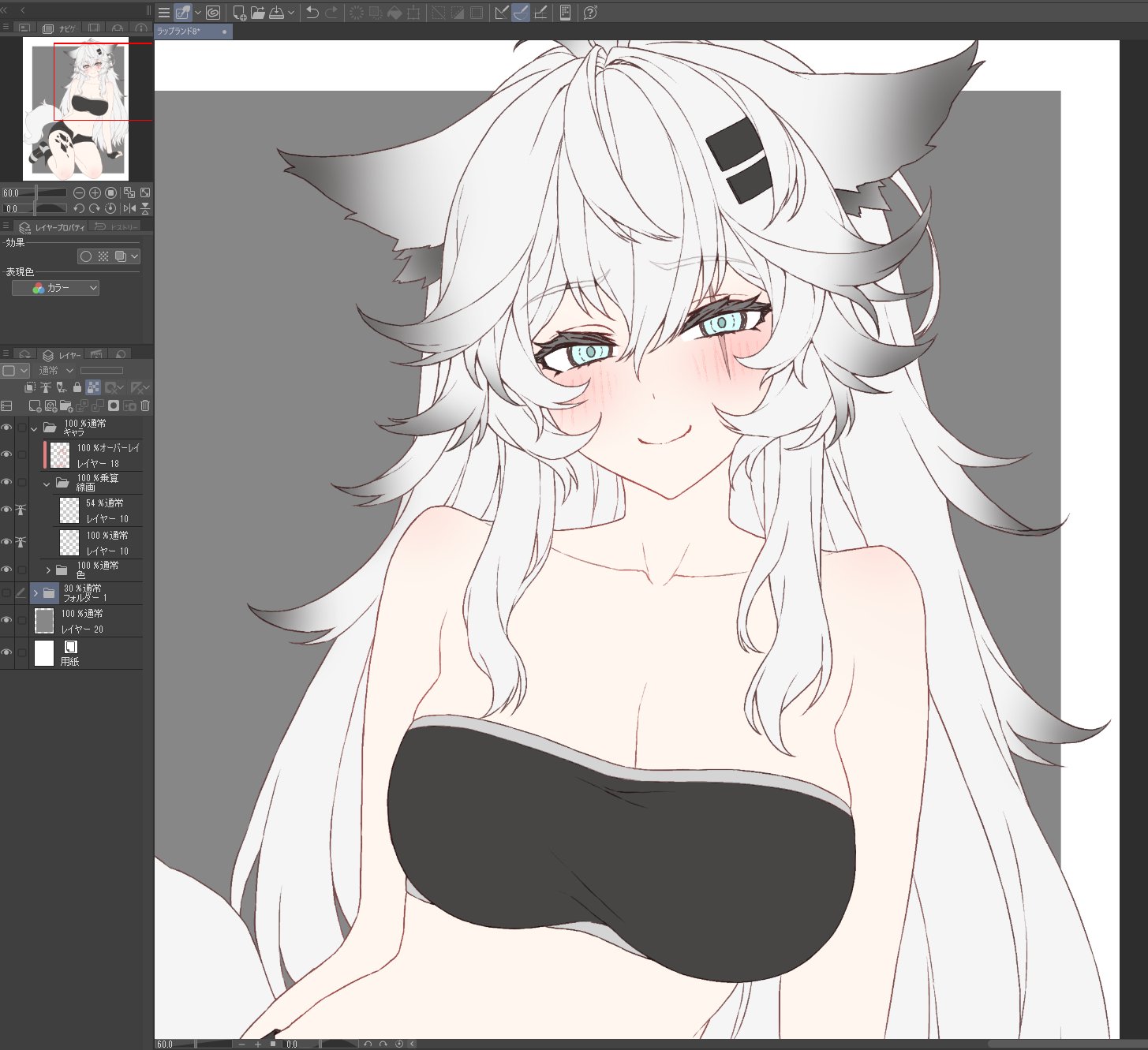Switch to the レイヤープロパティ tab
The height and width of the screenshot is (1050, 1148).
[x=52, y=227]
